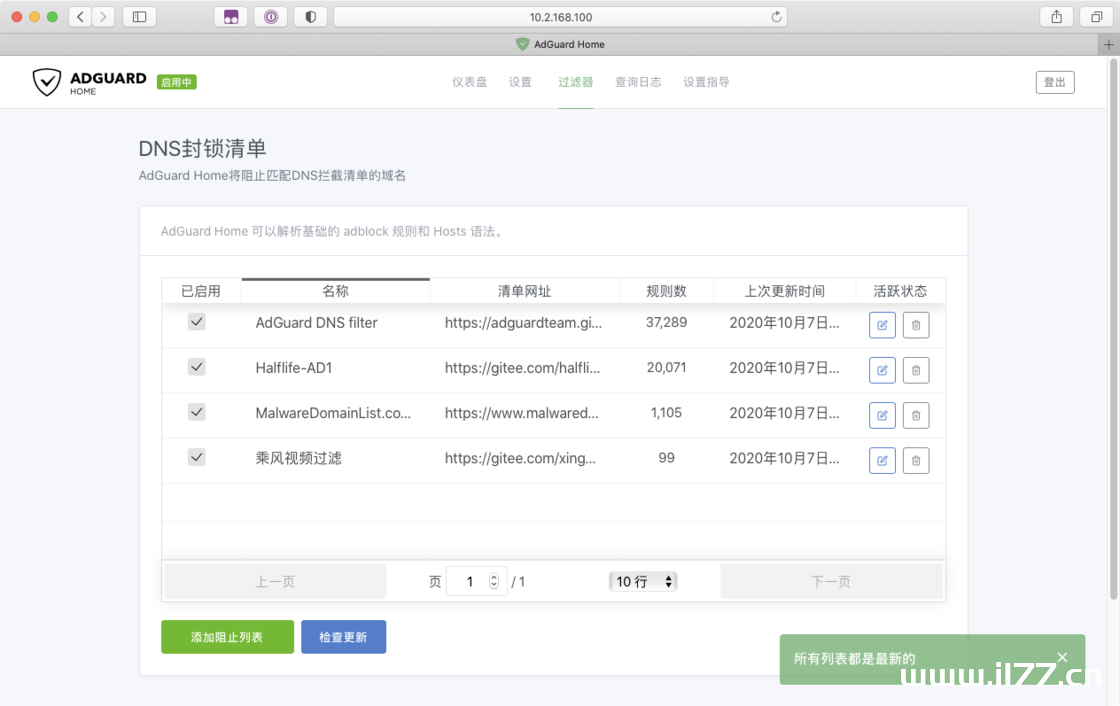Click the Halflife-AD1 name cell
This screenshot has height=706, width=1120.
tap(294, 368)
